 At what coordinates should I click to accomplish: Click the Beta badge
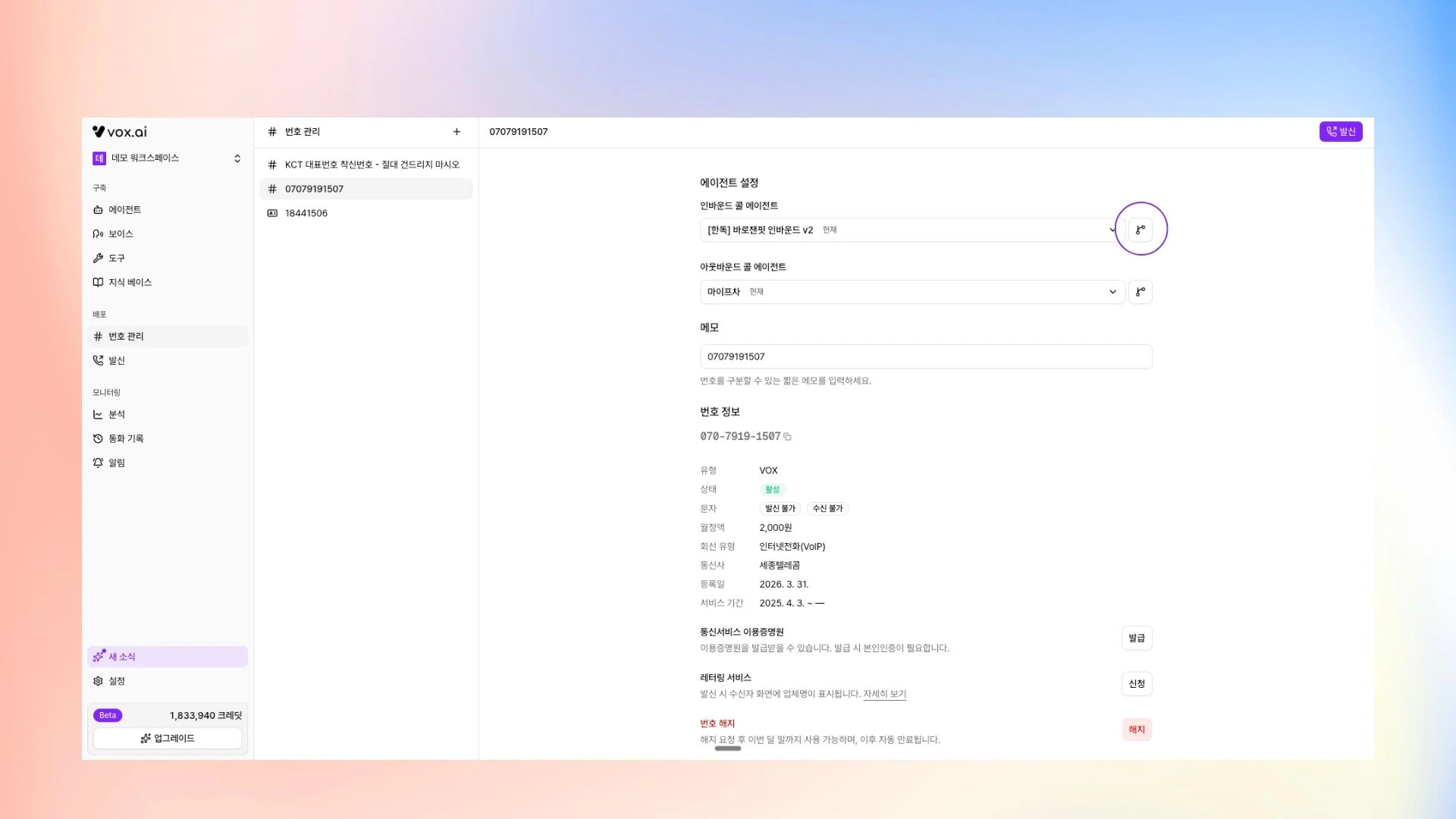(108, 715)
